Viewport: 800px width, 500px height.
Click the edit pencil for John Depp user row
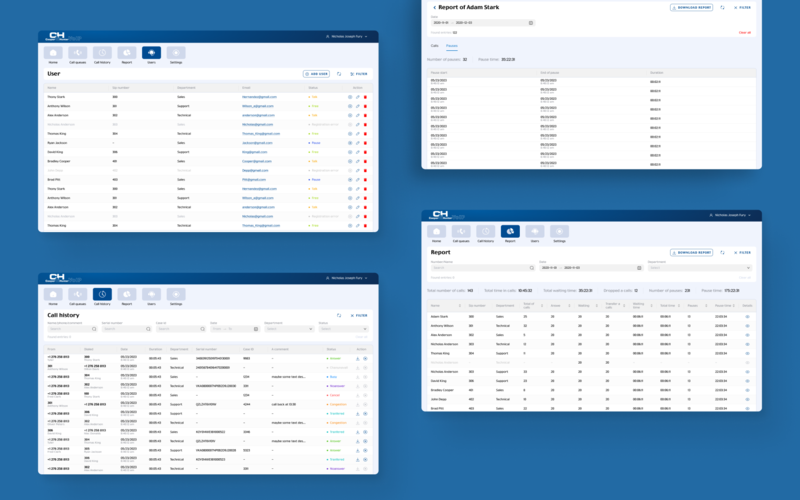pyautogui.click(x=358, y=170)
